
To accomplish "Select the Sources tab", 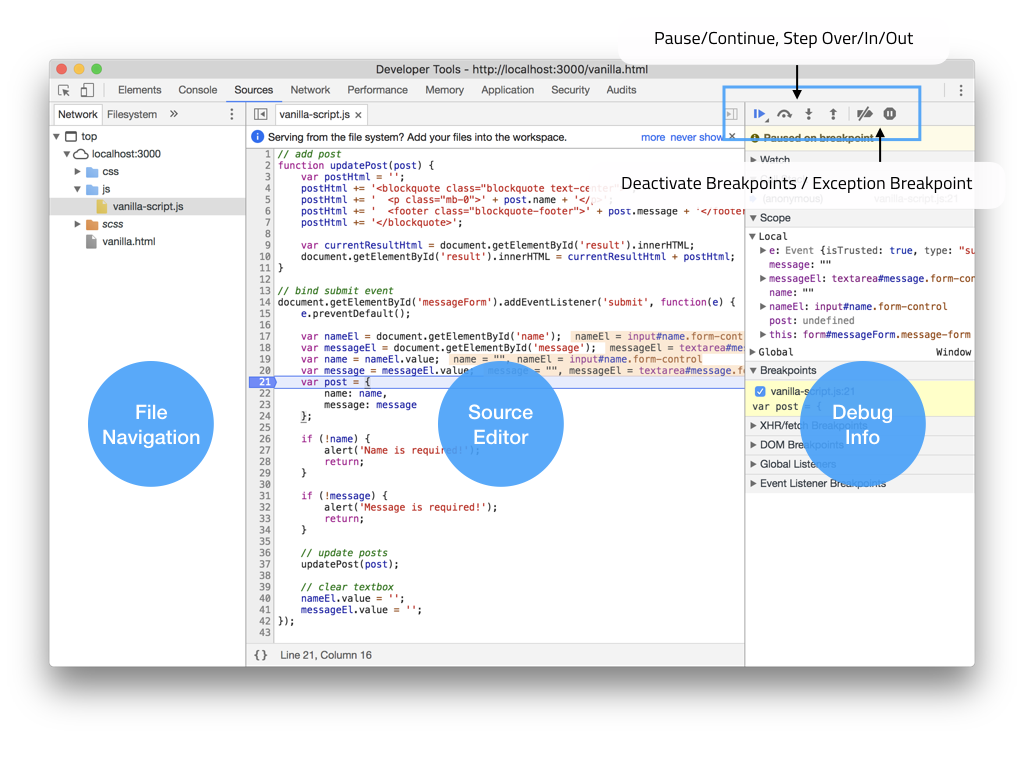I will (x=253, y=90).
